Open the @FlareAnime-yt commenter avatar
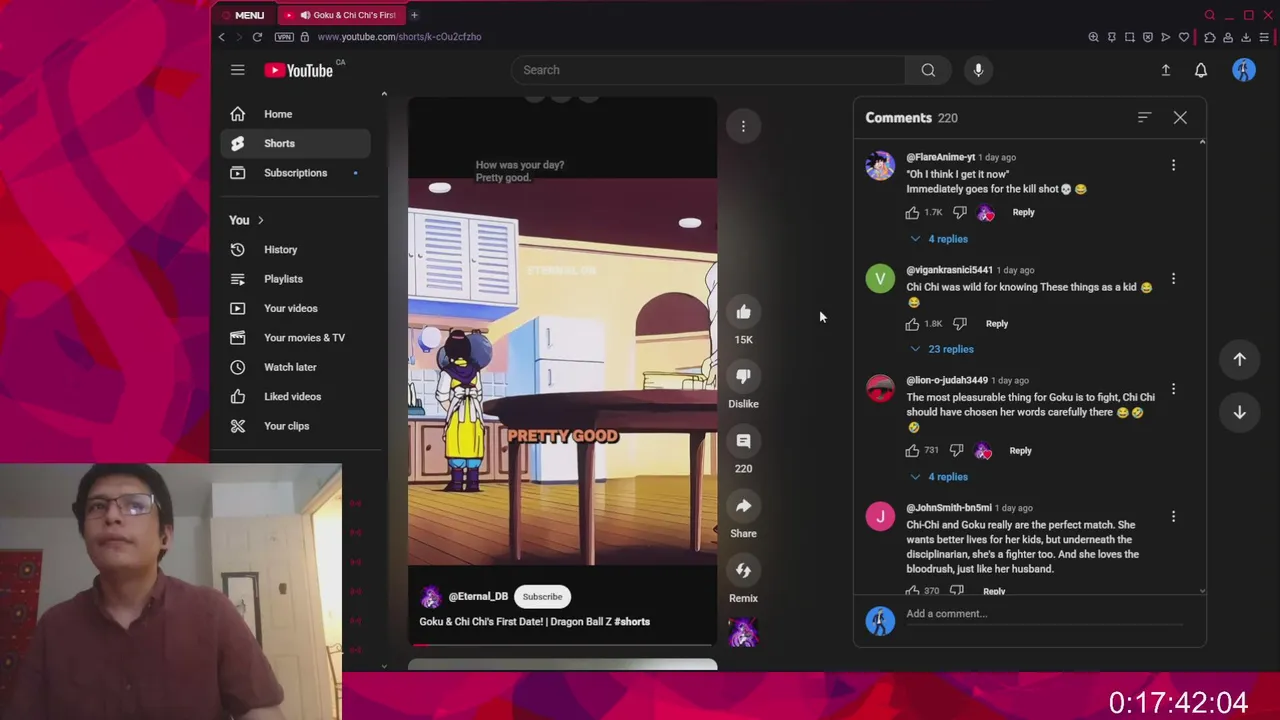 click(x=880, y=166)
